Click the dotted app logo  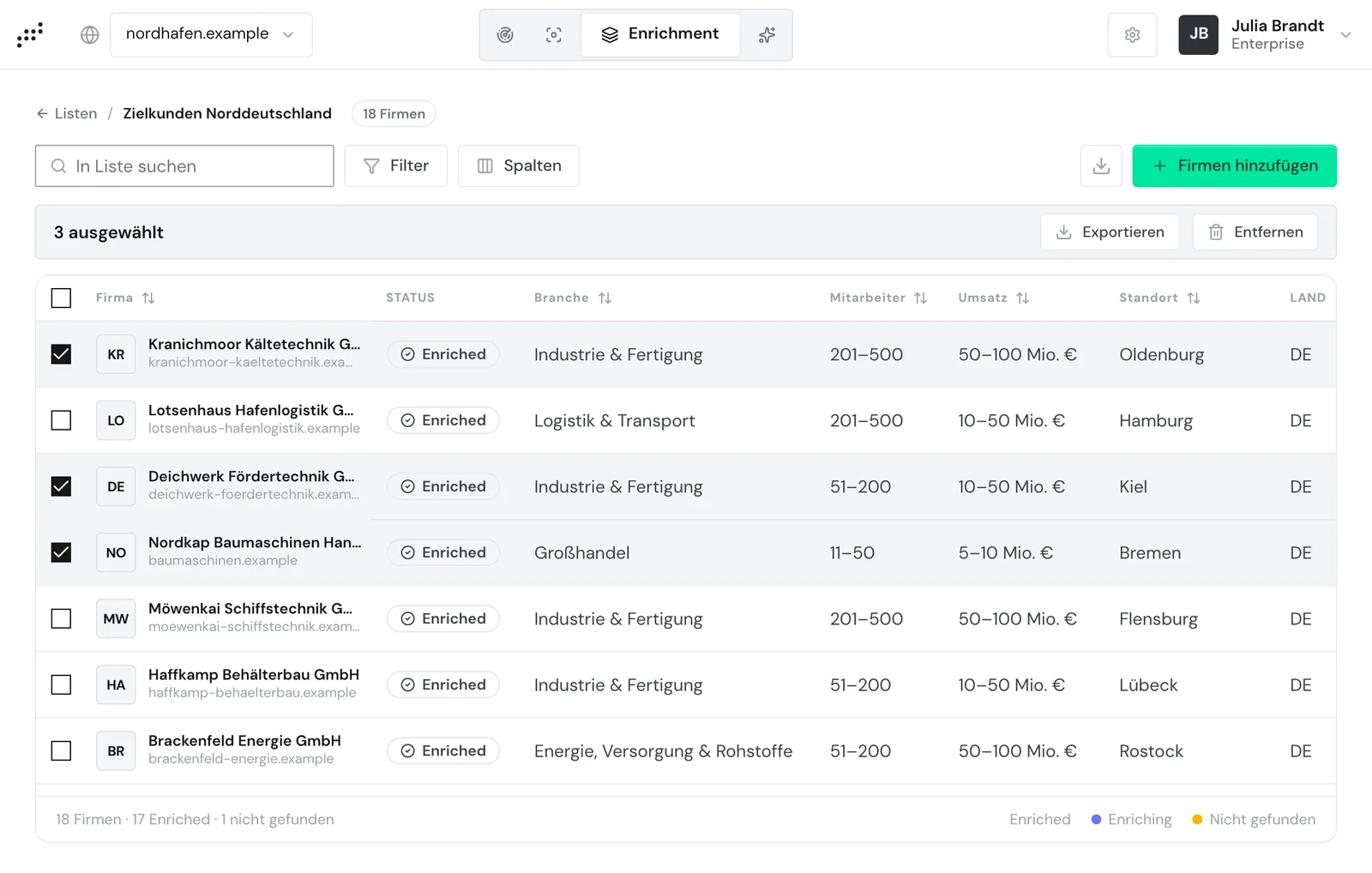coord(30,34)
